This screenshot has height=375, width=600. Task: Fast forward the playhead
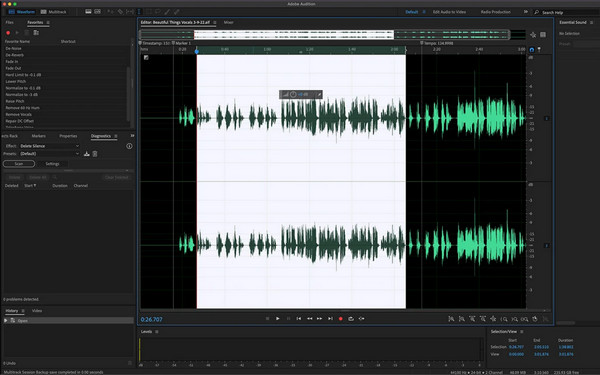click(320, 319)
